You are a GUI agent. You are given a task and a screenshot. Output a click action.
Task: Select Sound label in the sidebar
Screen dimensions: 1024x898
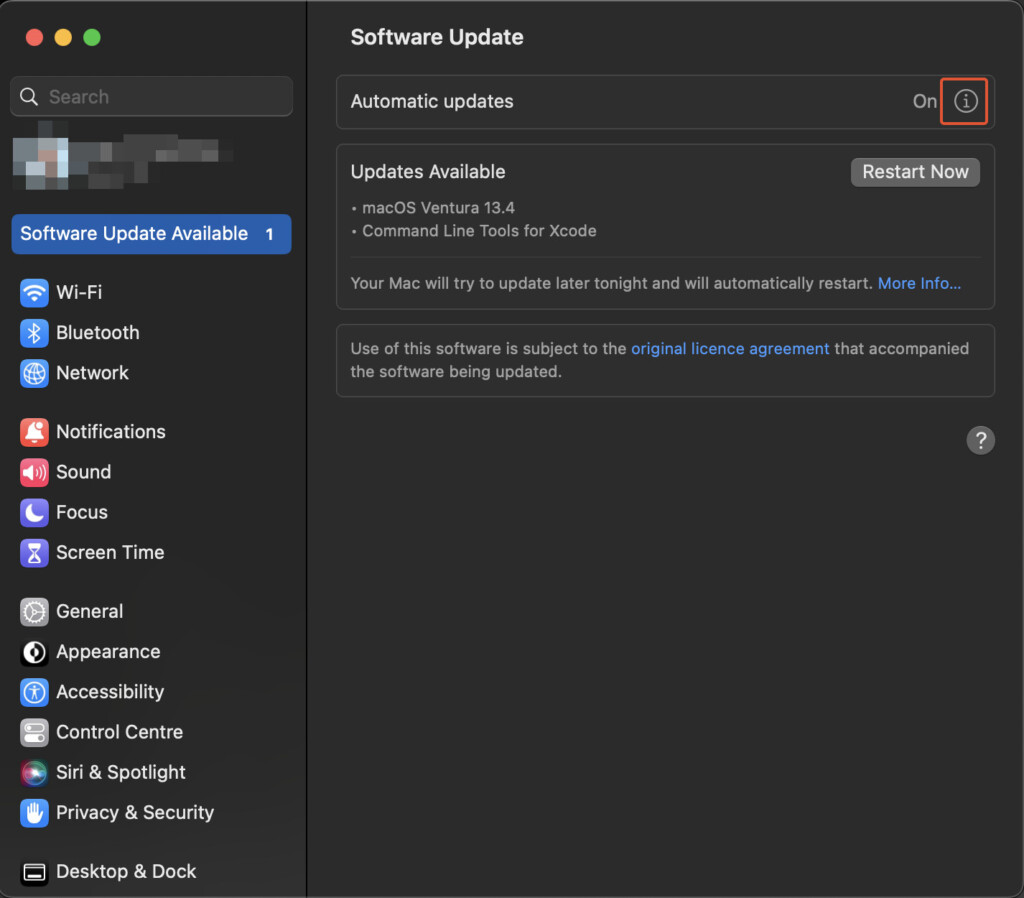coord(84,472)
